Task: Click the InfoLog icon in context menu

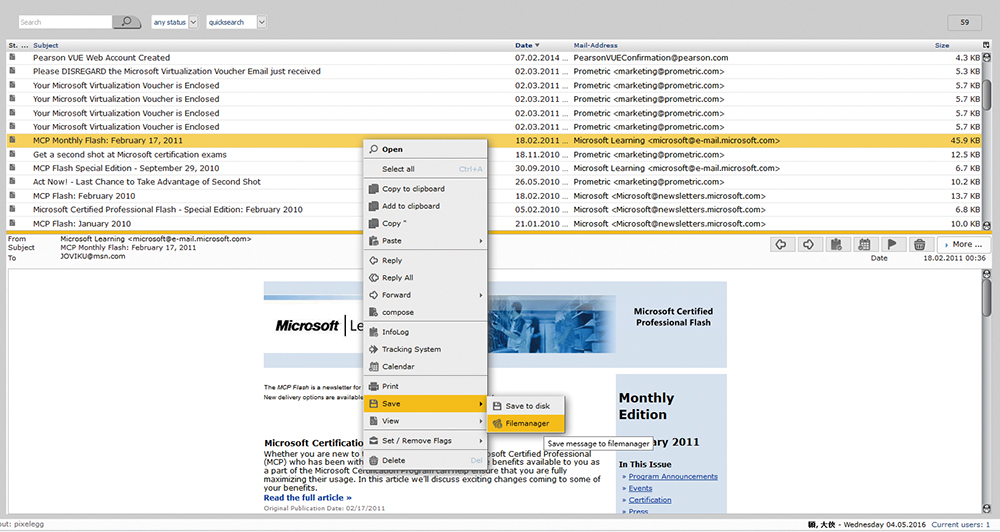Action: tap(374, 332)
